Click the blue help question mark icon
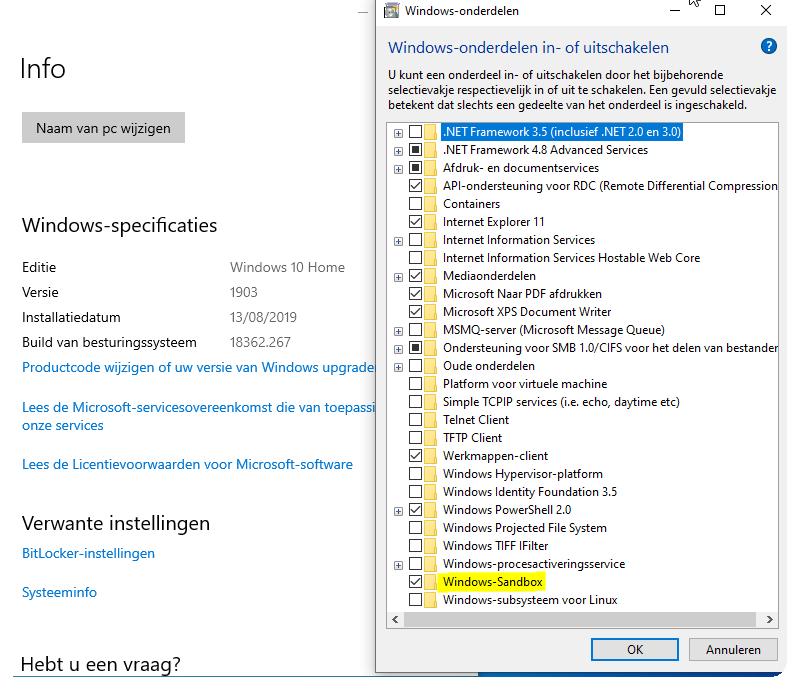Image resolution: width=787 pixels, height=677 pixels. pyautogui.click(x=768, y=46)
